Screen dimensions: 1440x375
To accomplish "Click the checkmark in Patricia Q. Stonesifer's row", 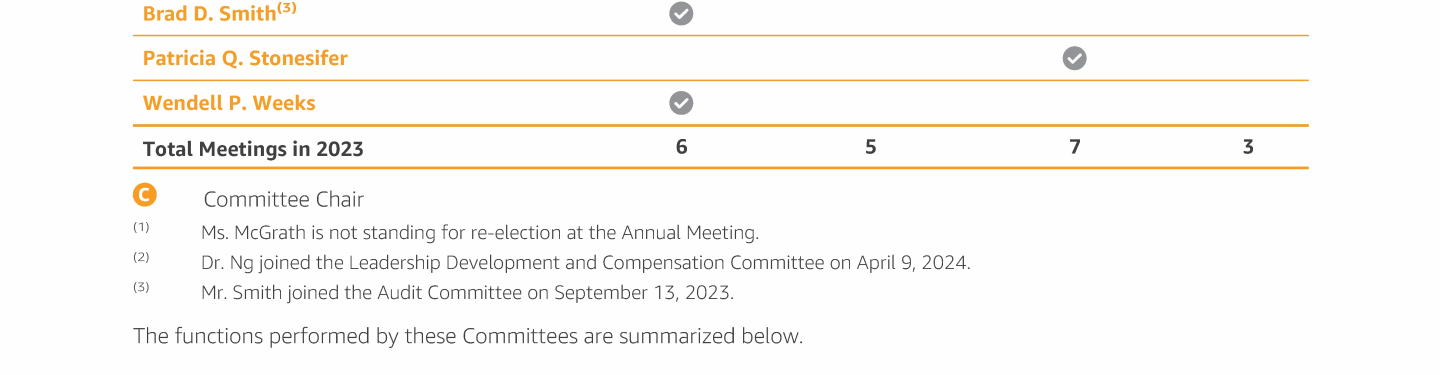I will pyautogui.click(x=1074, y=59).
